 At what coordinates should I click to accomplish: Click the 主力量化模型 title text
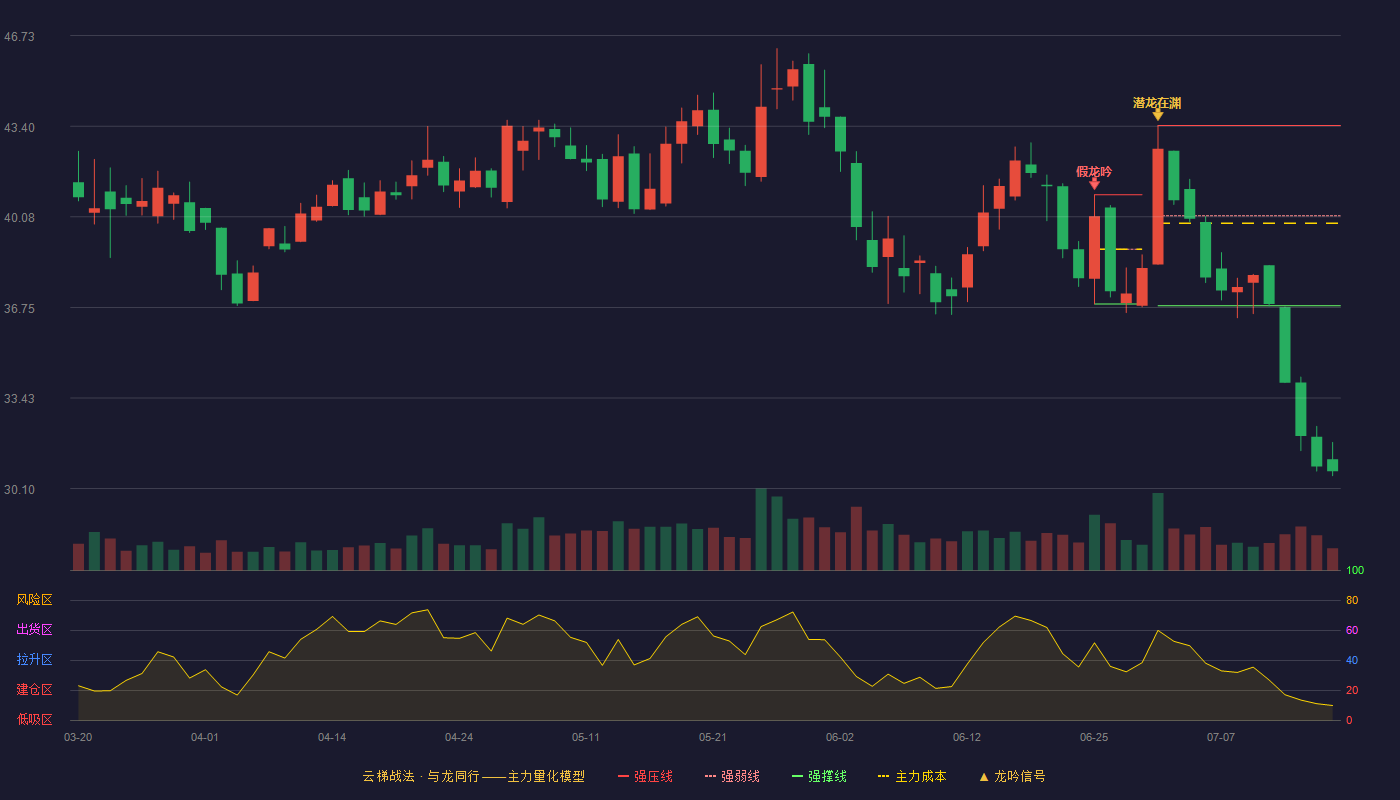point(546,776)
